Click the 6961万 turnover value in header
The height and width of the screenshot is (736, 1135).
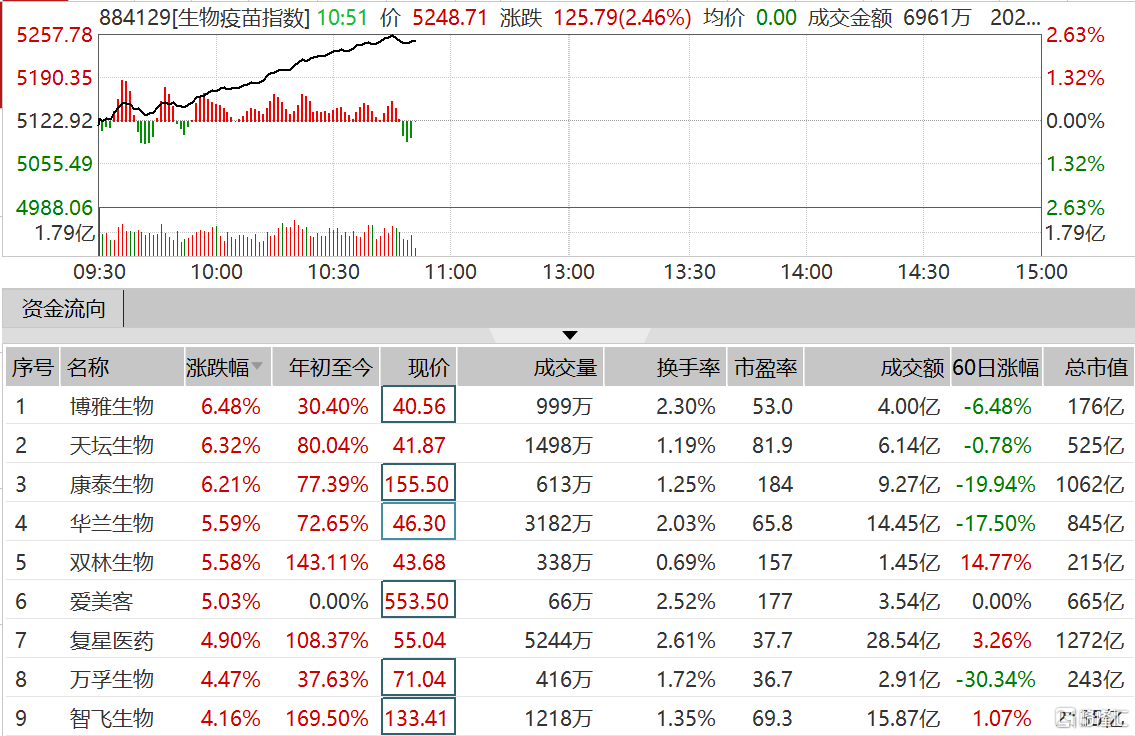937,17
